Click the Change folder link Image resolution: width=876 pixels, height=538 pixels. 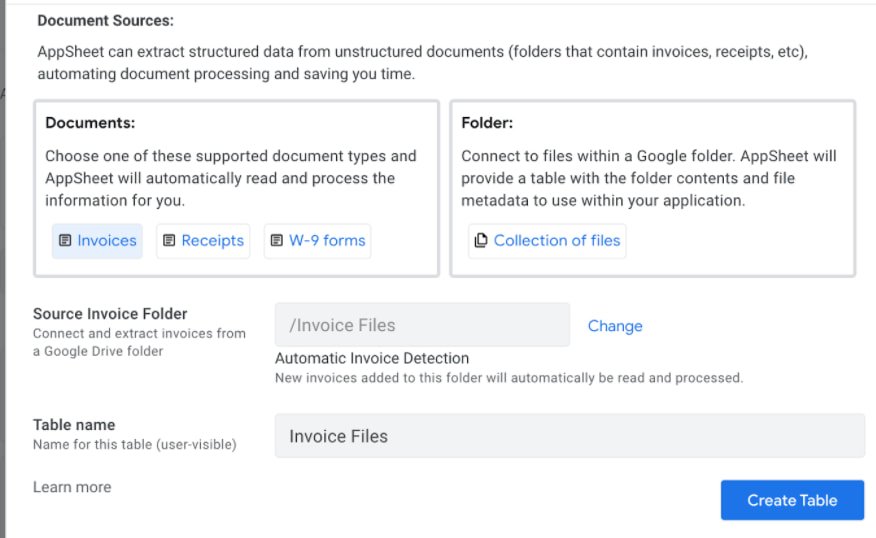tap(615, 326)
